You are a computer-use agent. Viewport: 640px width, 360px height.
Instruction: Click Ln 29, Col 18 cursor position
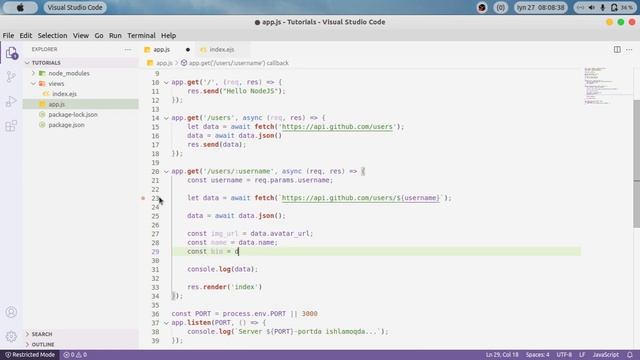click(502, 355)
